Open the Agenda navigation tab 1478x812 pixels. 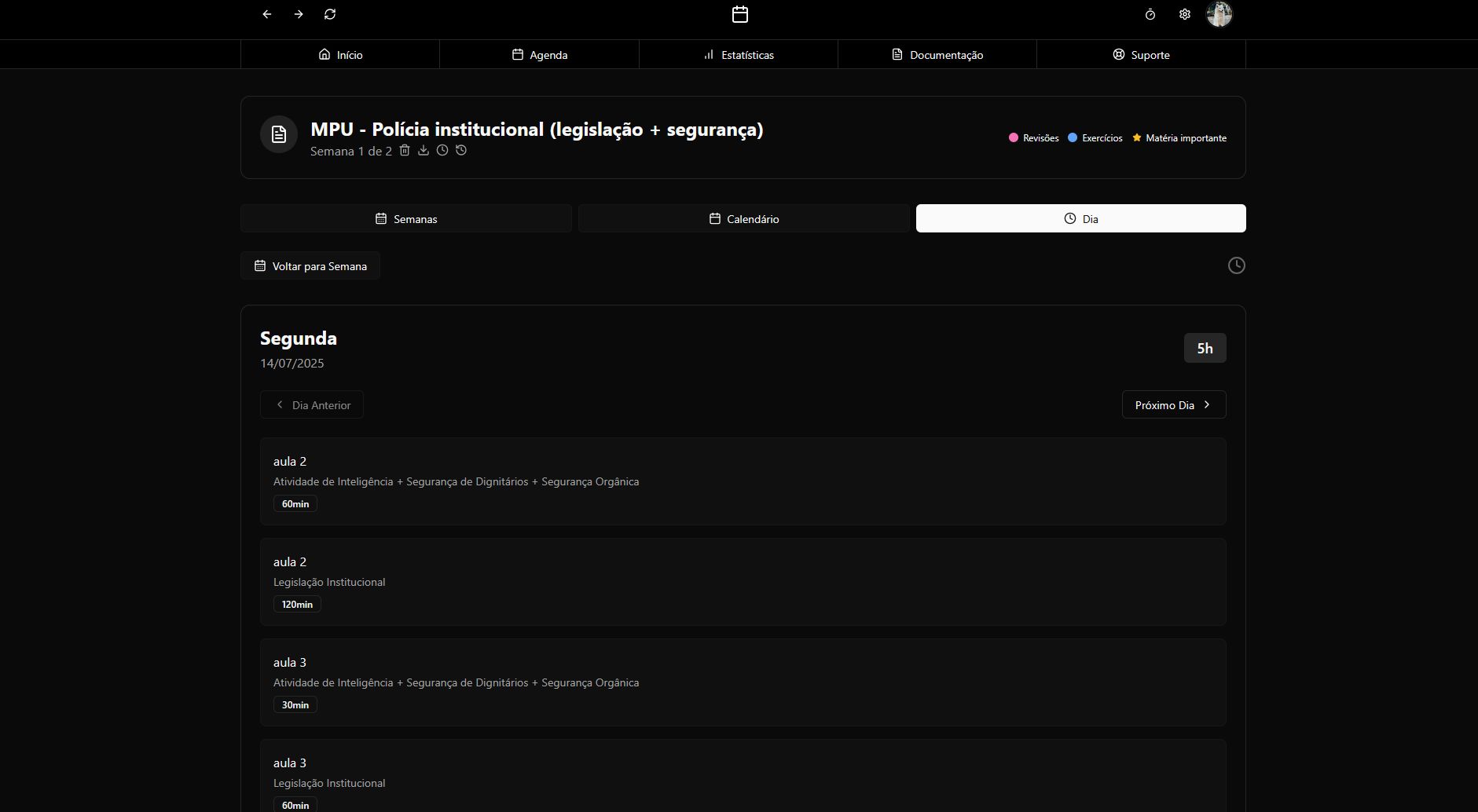539,54
